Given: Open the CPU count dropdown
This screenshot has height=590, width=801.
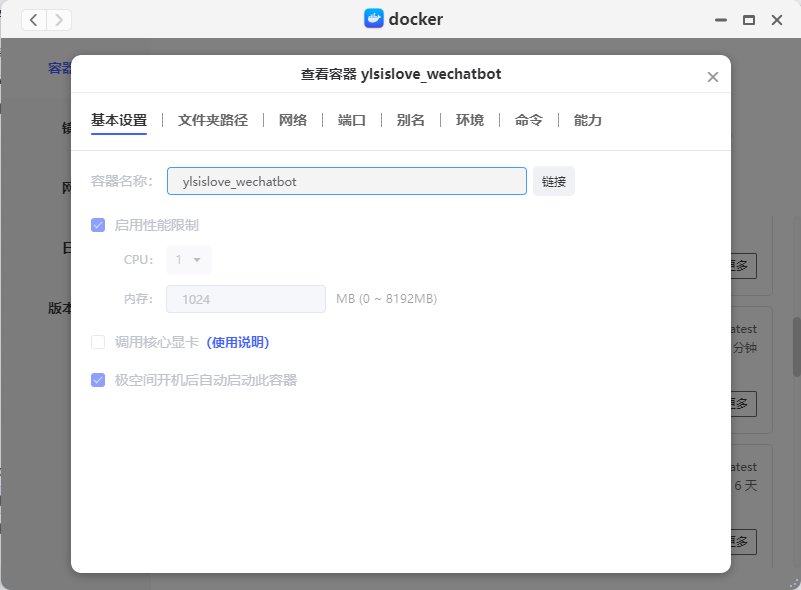Looking at the screenshot, I should pyautogui.click(x=189, y=260).
